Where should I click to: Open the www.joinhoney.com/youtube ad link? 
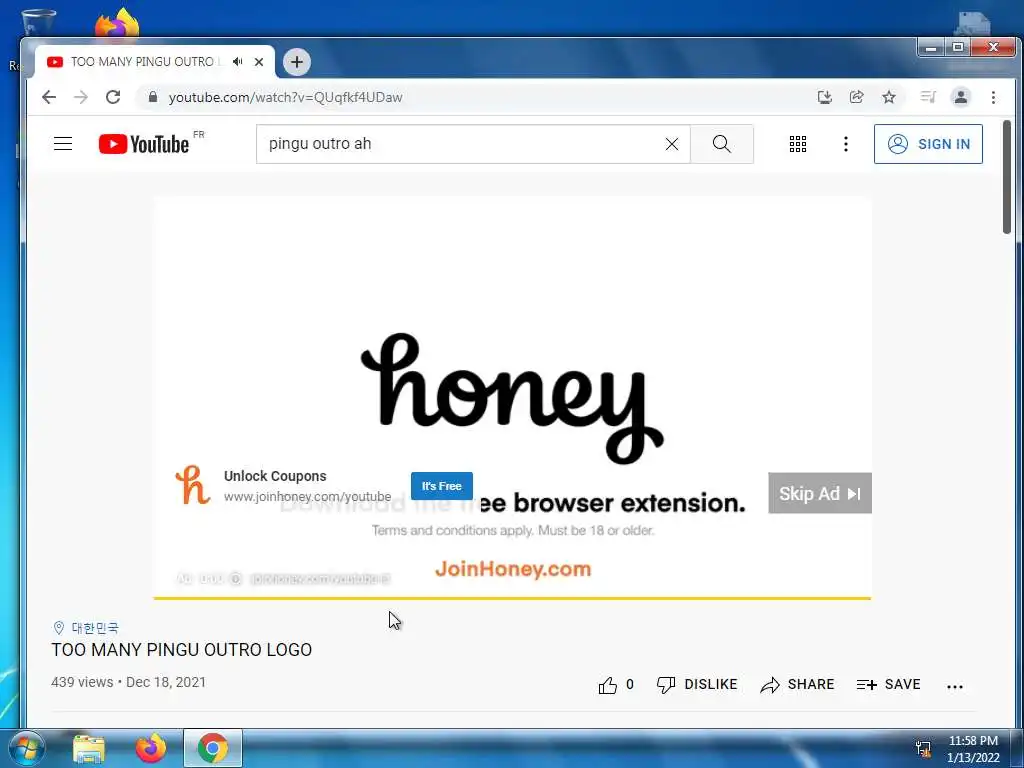pos(307,496)
